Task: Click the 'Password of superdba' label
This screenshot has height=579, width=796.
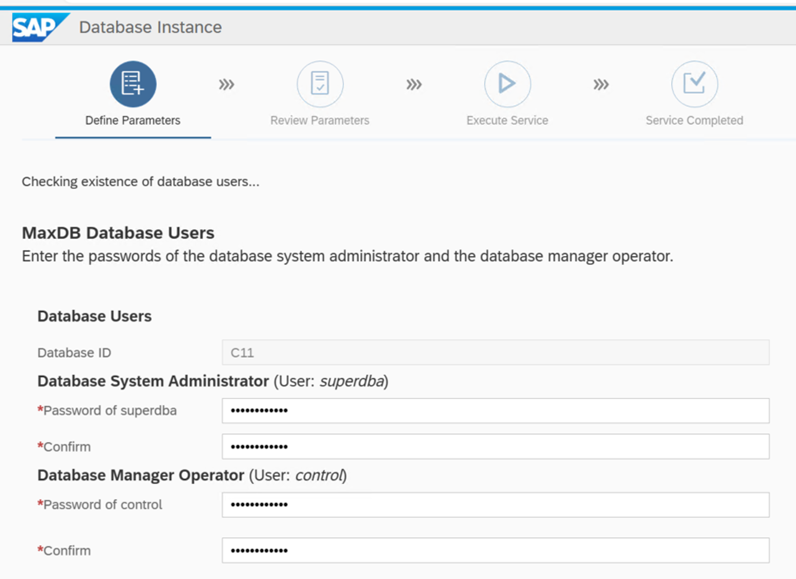Action: 107,411
